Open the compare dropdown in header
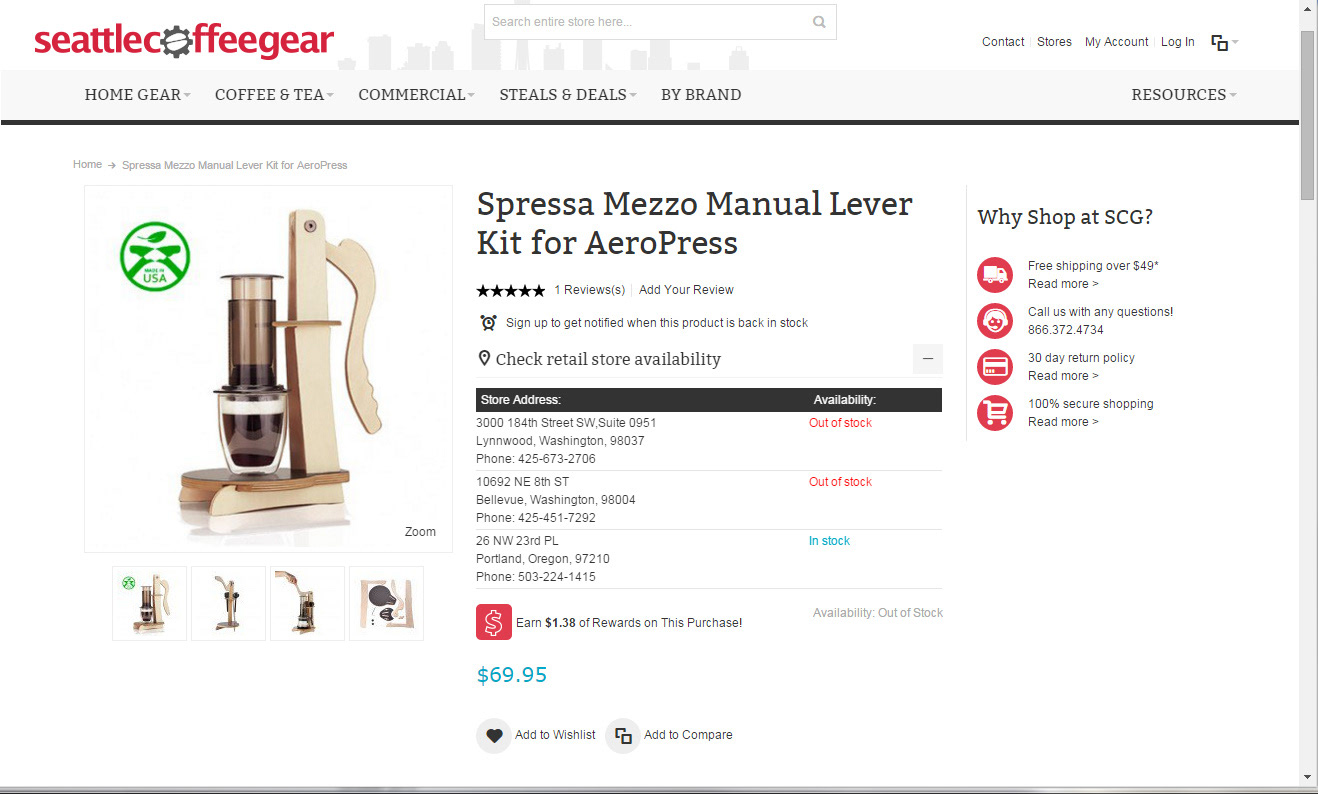The image size is (1318, 794). pyautogui.click(x=1225, y=42)
